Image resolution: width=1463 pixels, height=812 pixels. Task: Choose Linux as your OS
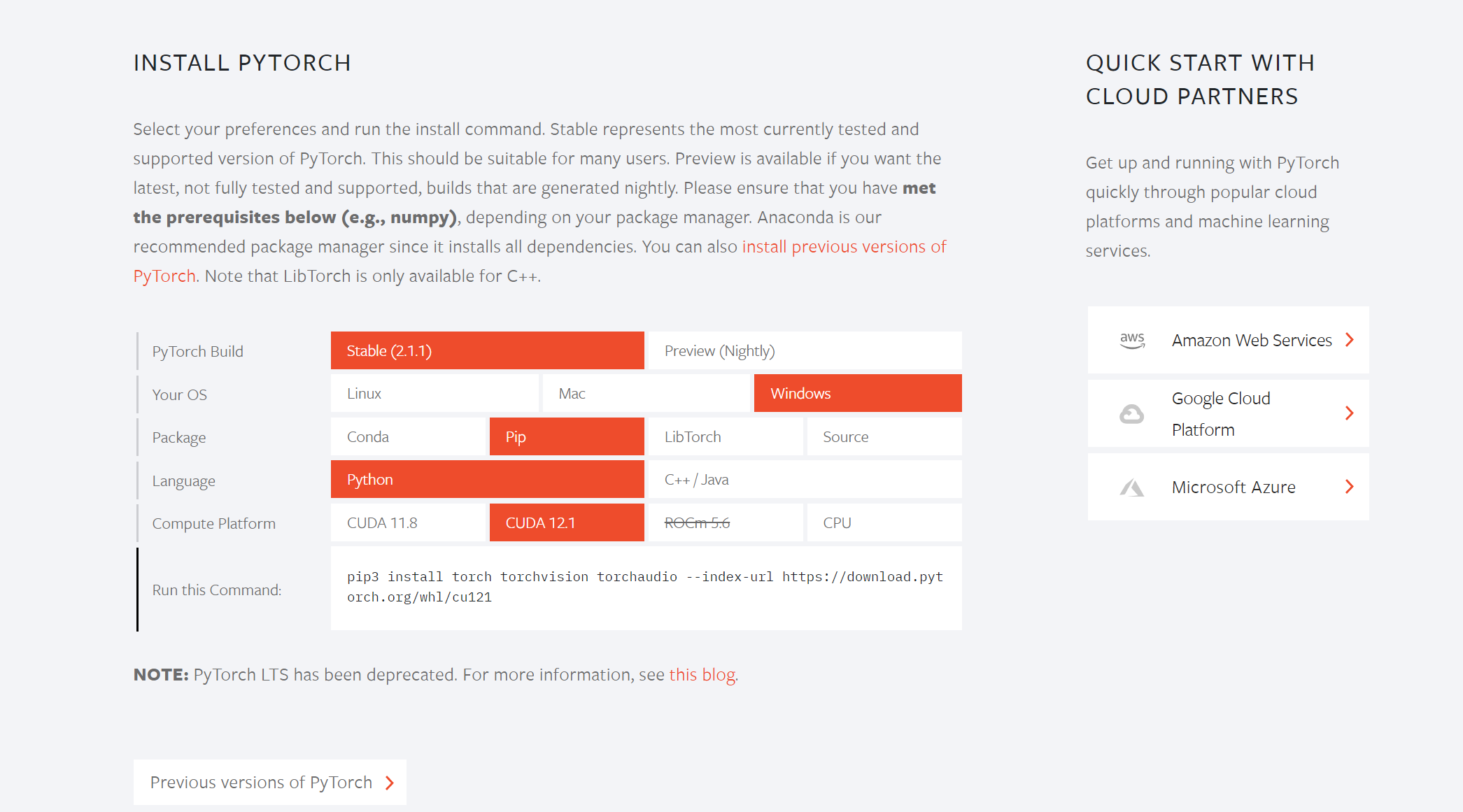point(434,393)
